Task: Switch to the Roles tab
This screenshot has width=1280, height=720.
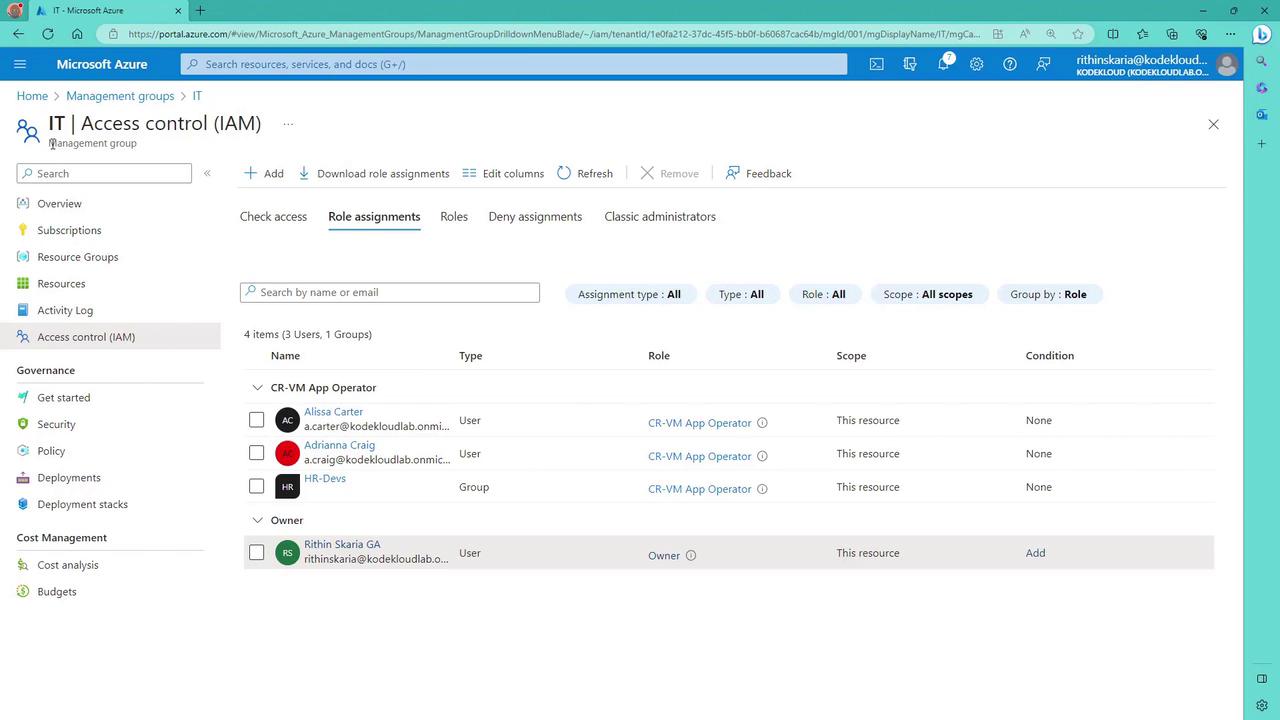Action: (x=454, y=216)
